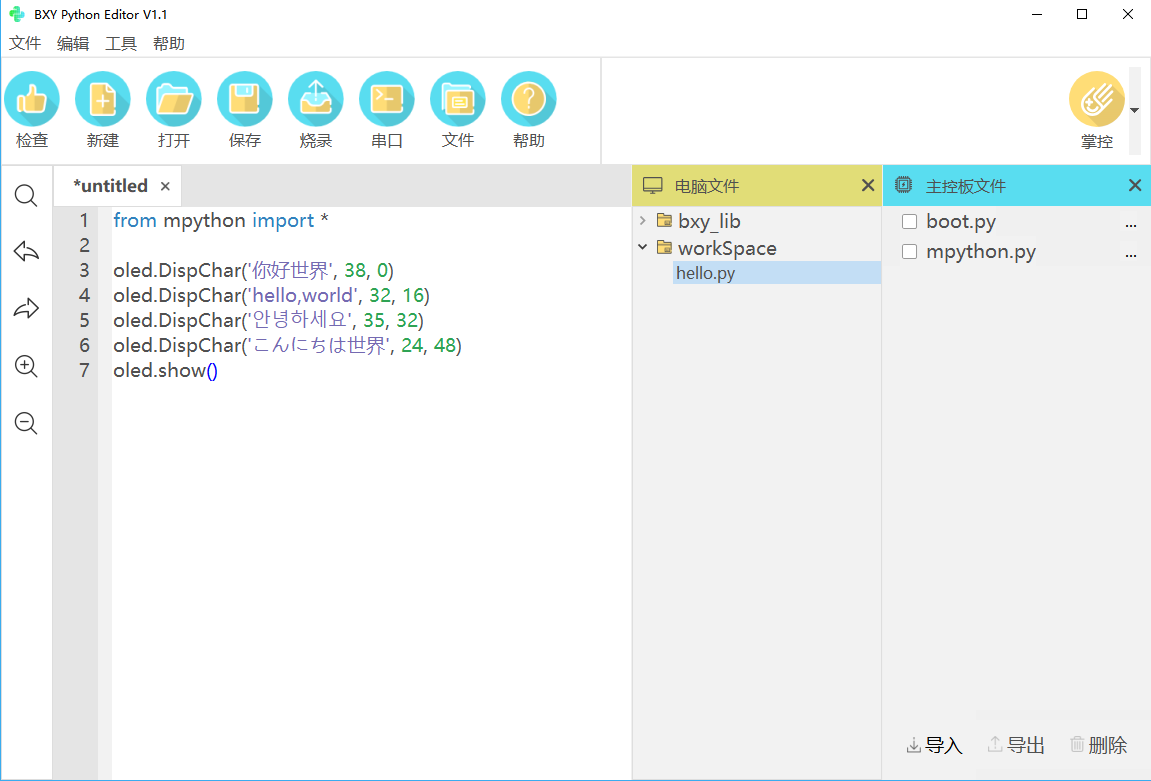Save the script with 保存 icon
Viewport: 1151px width, 781px height.
click(x=245, y=99)
